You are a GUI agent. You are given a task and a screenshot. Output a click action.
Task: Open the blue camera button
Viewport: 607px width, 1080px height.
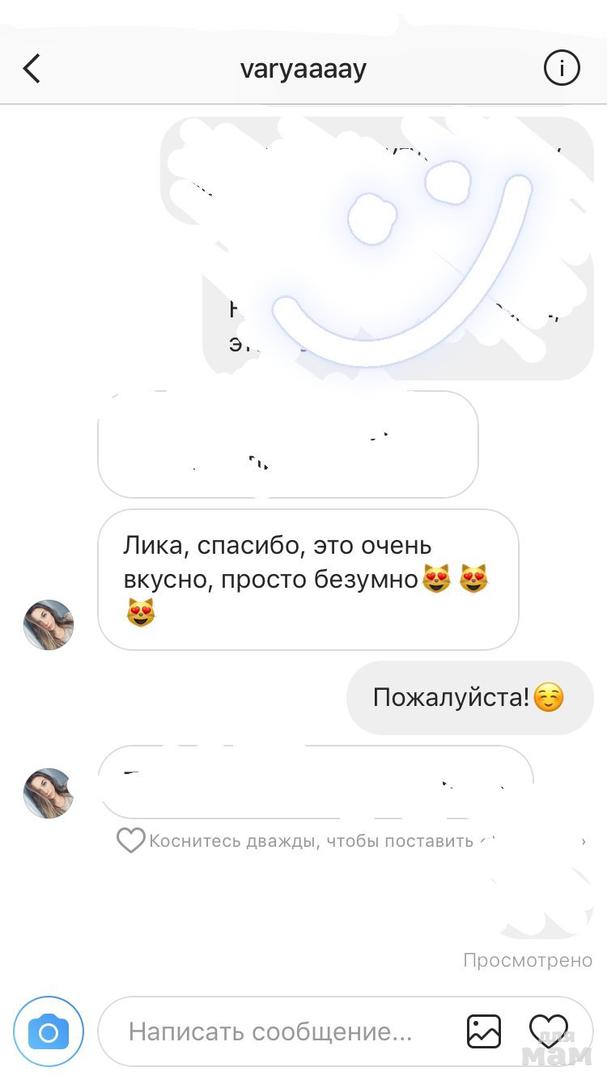pyautogui.click(x=48, y=1031)
